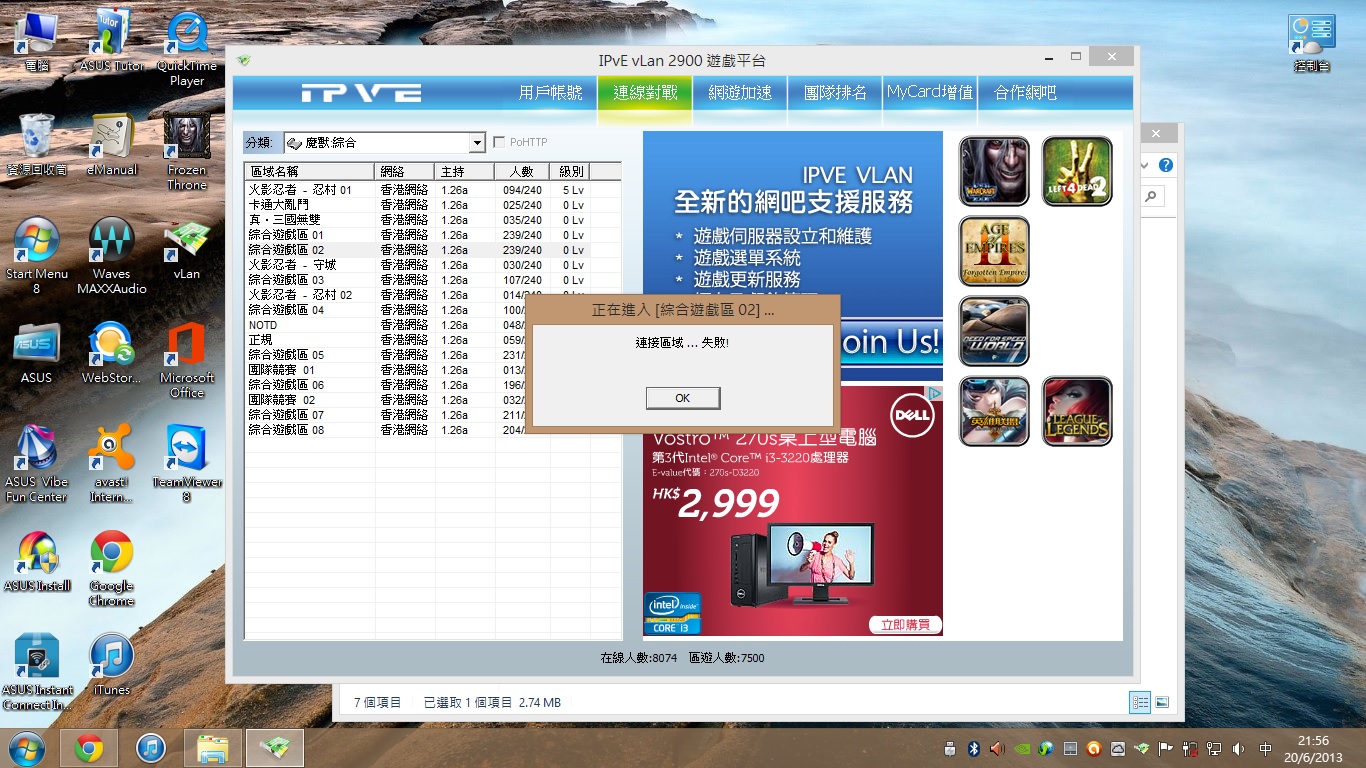
Task: Launch the Warcraft III game icon
Action: [994, 171]
